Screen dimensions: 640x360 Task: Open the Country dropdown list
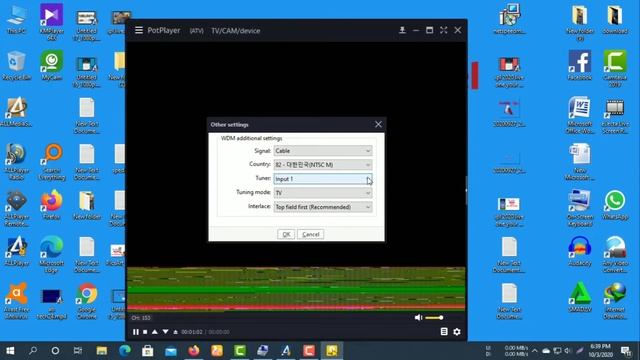pyautogui.click(x=323, y=165)
